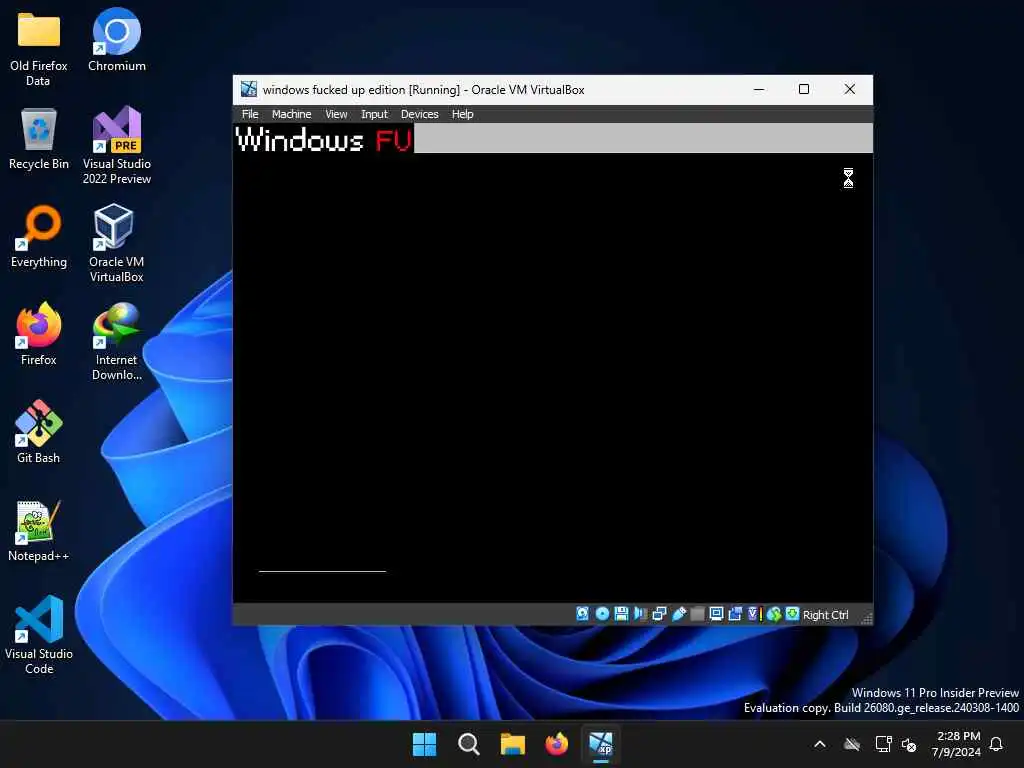
Task: Click the USB devices status icon
Action: coord(679,614)
